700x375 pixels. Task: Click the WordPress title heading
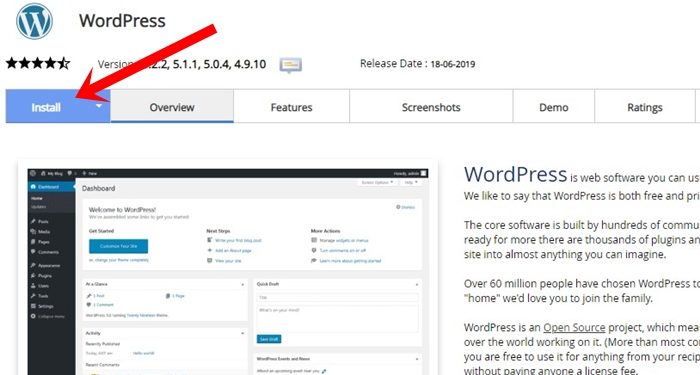click(x=122, y=21)
